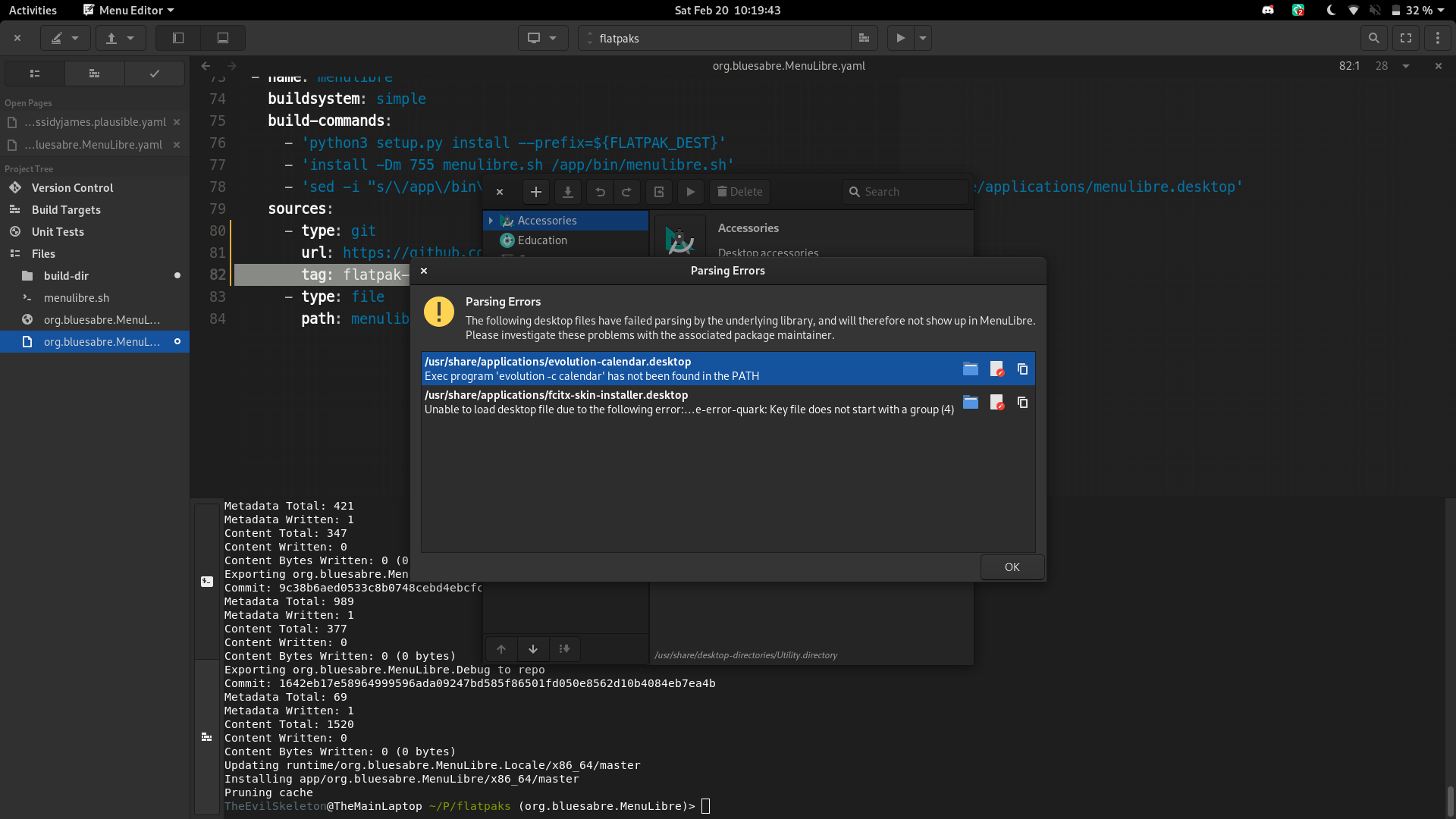Toggle the left panel visibility
This screenshot has width=1456, height=819.
(178, 37)
